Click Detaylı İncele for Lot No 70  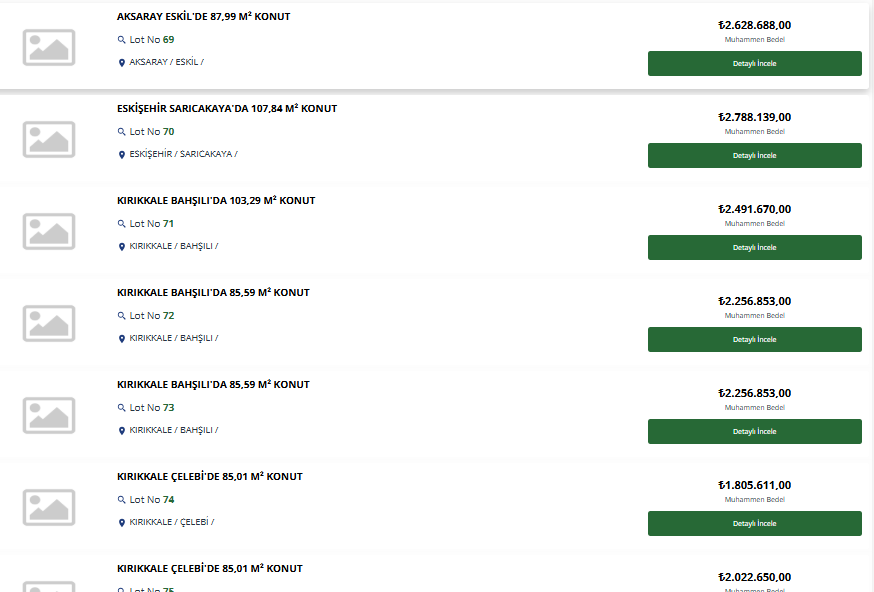pos(755,156)
